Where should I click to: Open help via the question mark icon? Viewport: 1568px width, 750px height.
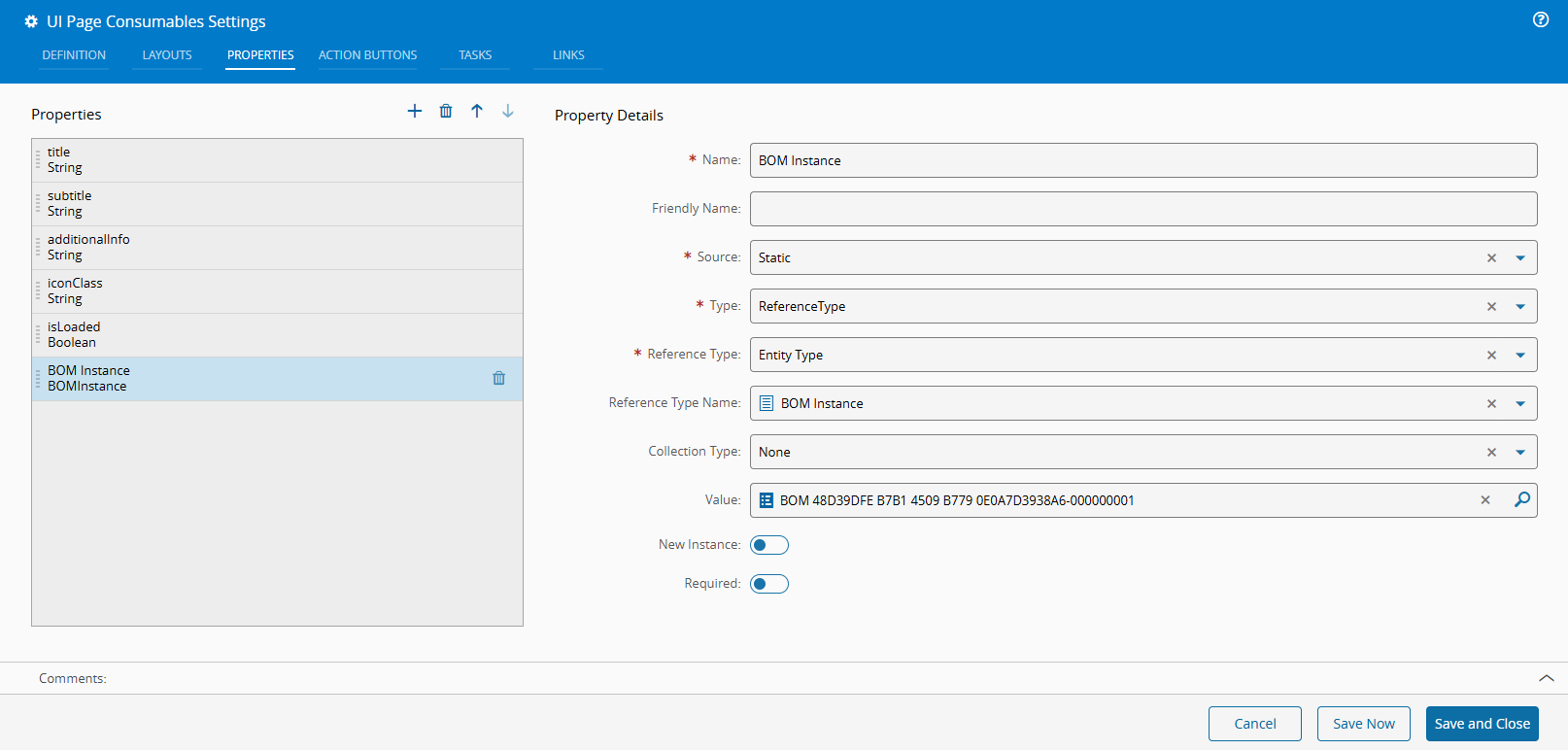coord(1541,19)
